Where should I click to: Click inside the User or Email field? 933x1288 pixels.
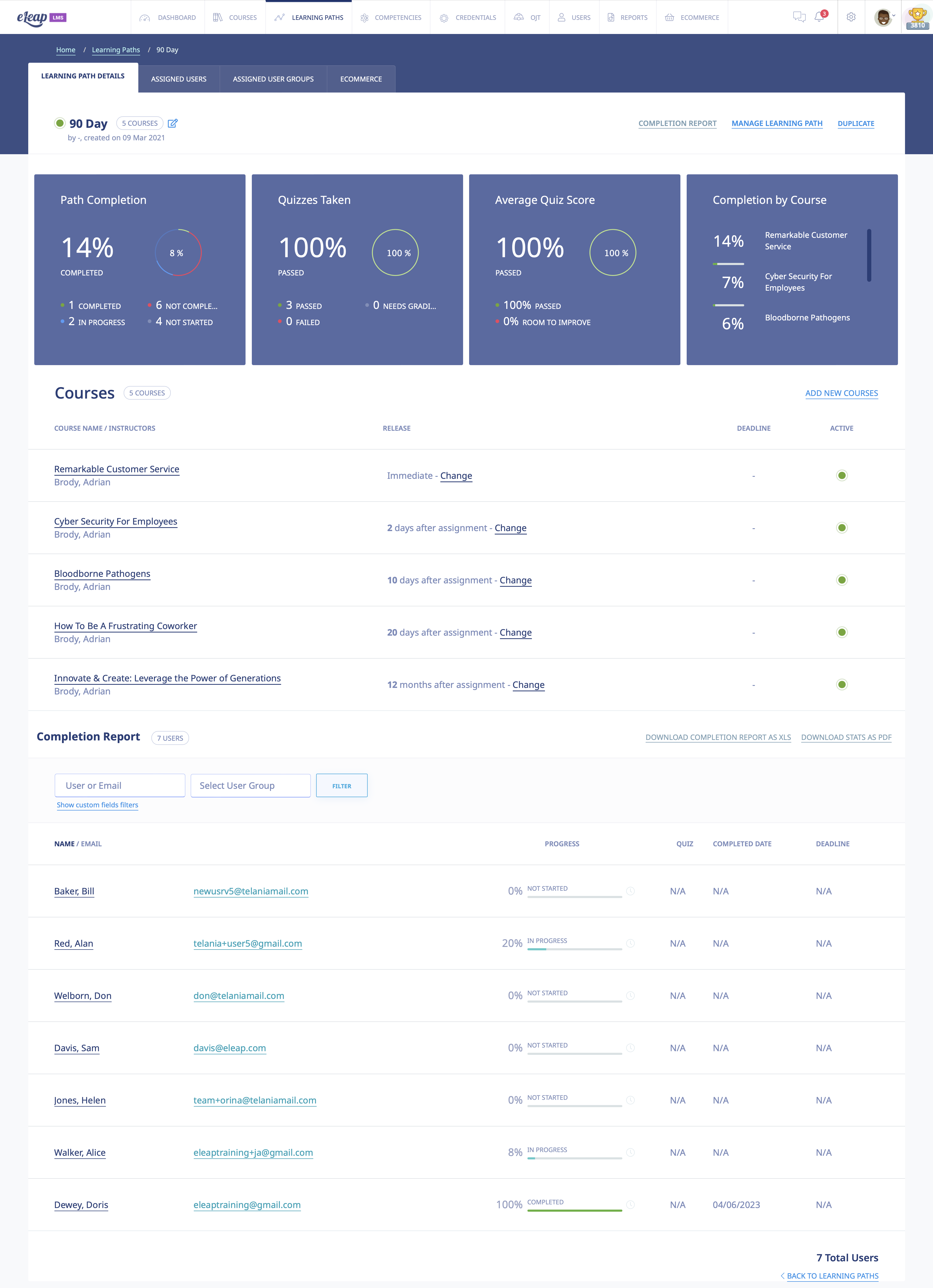pos(119,785)
